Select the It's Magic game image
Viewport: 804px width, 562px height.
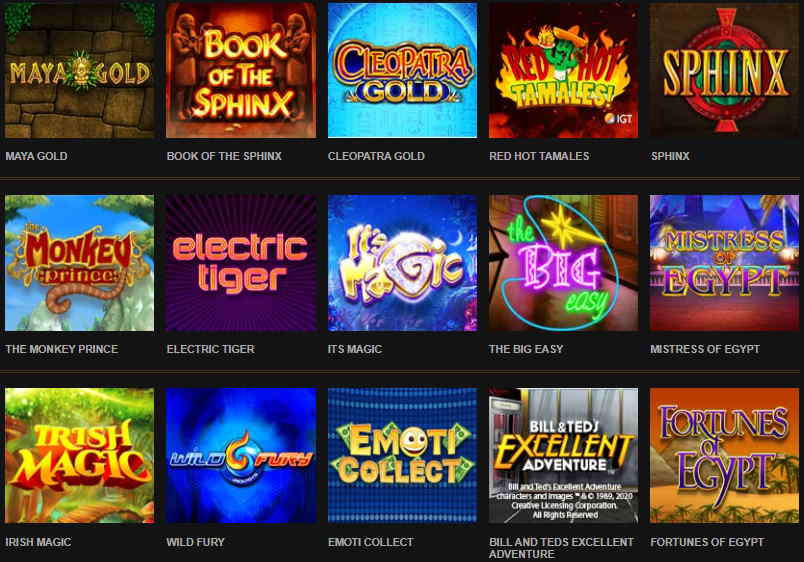[403, 263]
